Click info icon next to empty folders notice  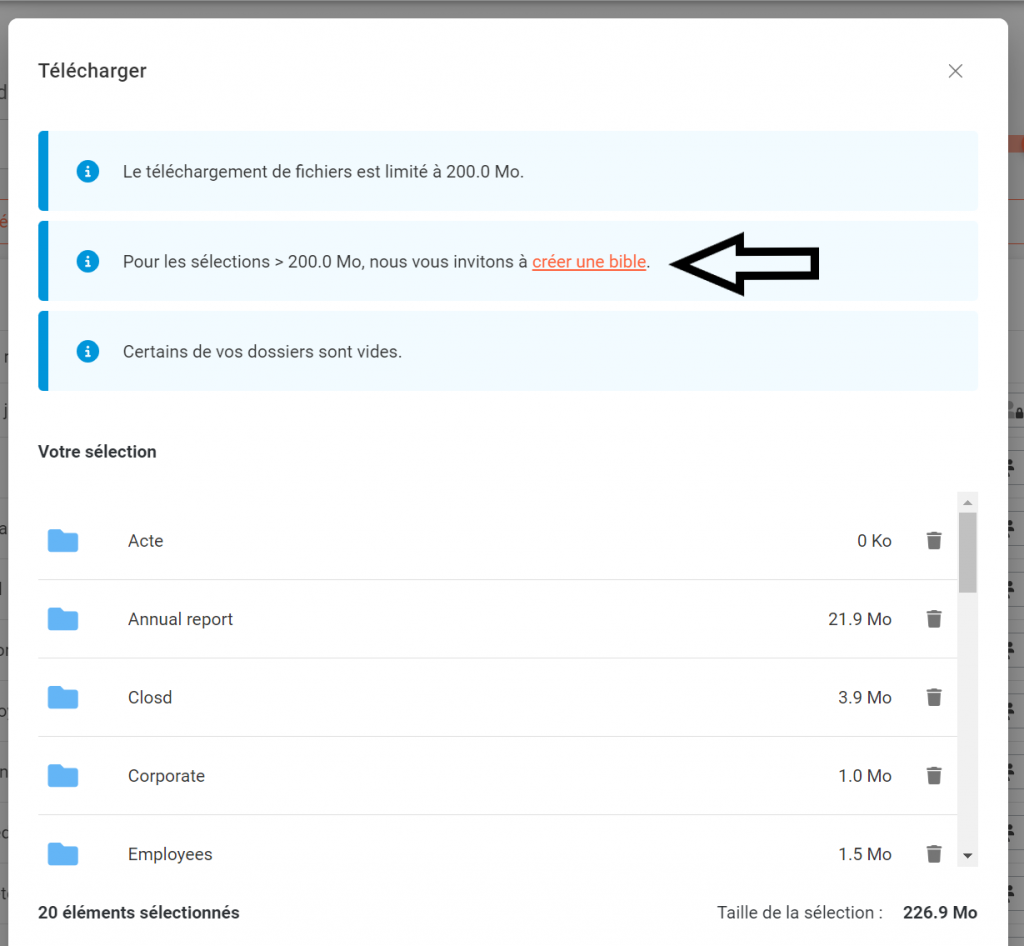[88, 352]
